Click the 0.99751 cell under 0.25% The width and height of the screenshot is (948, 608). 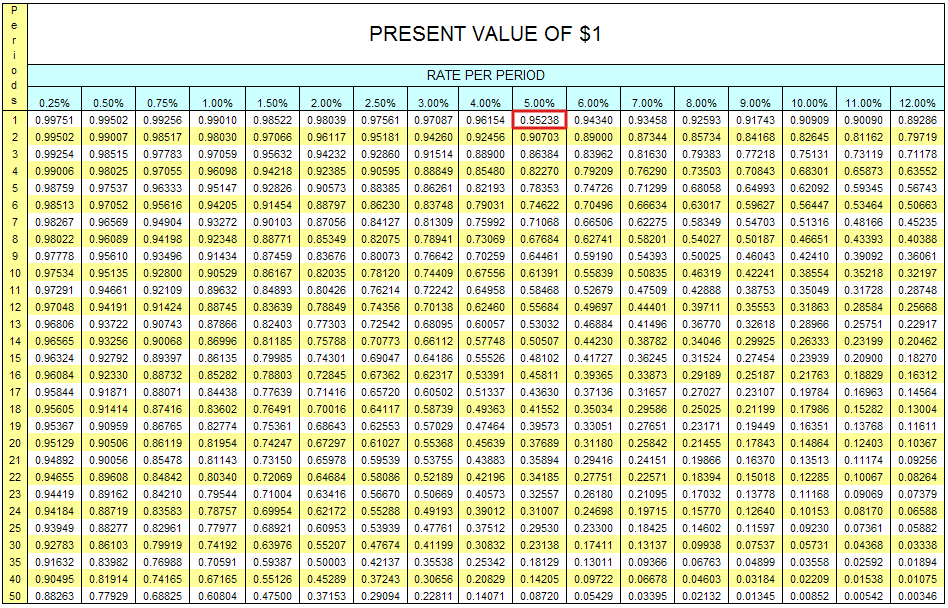(54, 120)
